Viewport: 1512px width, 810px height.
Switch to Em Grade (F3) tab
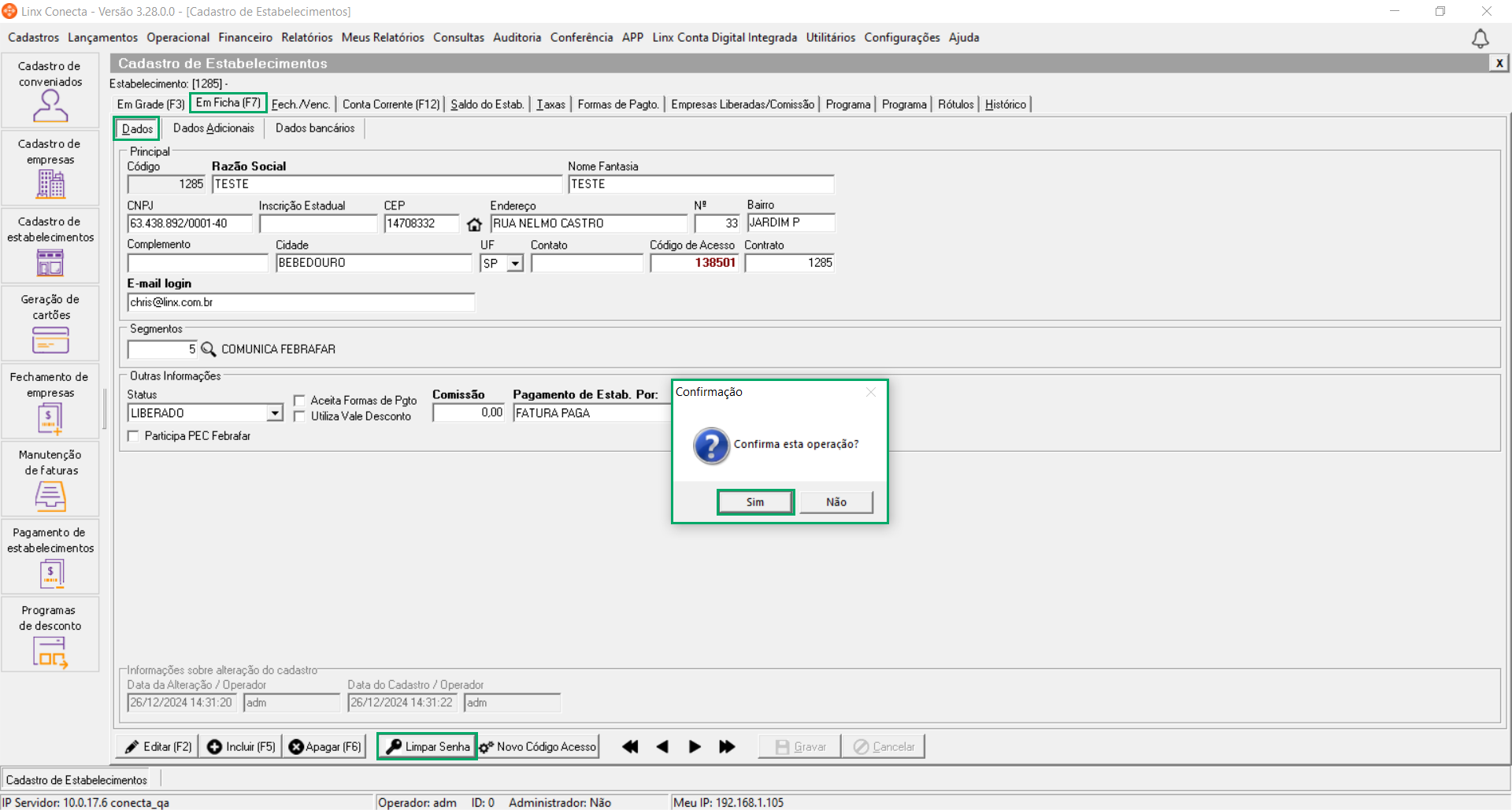tap(150, 104)
